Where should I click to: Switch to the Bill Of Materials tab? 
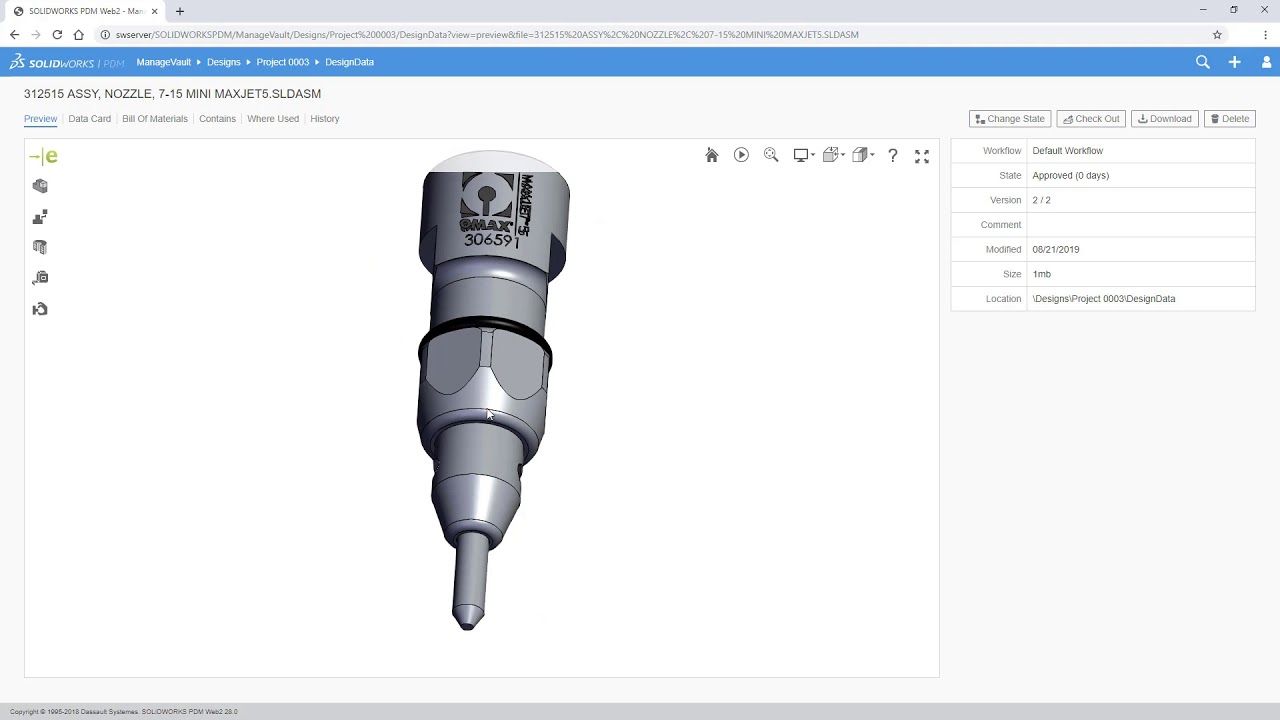(x=155, y=119)
